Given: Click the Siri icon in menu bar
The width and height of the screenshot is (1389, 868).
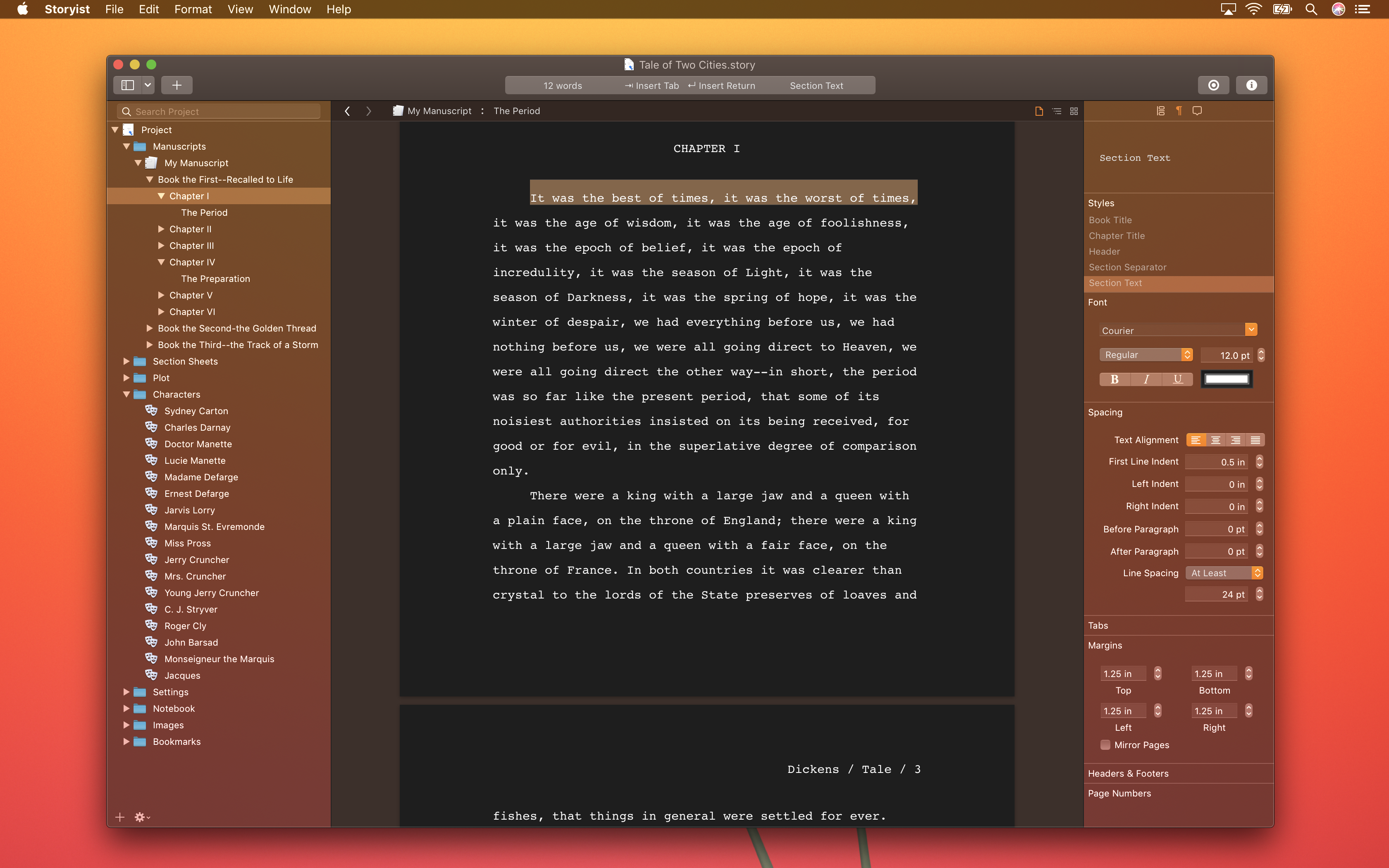Looking at the screenshot, I should [1338, 9].
